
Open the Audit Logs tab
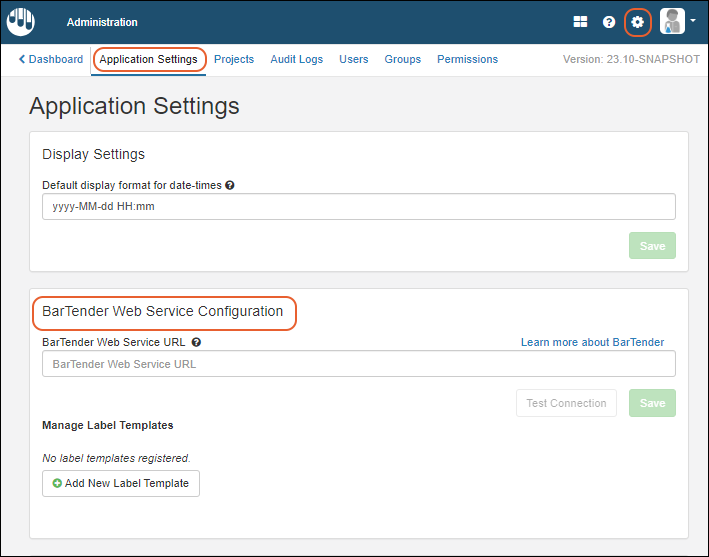tap(296, 59)
